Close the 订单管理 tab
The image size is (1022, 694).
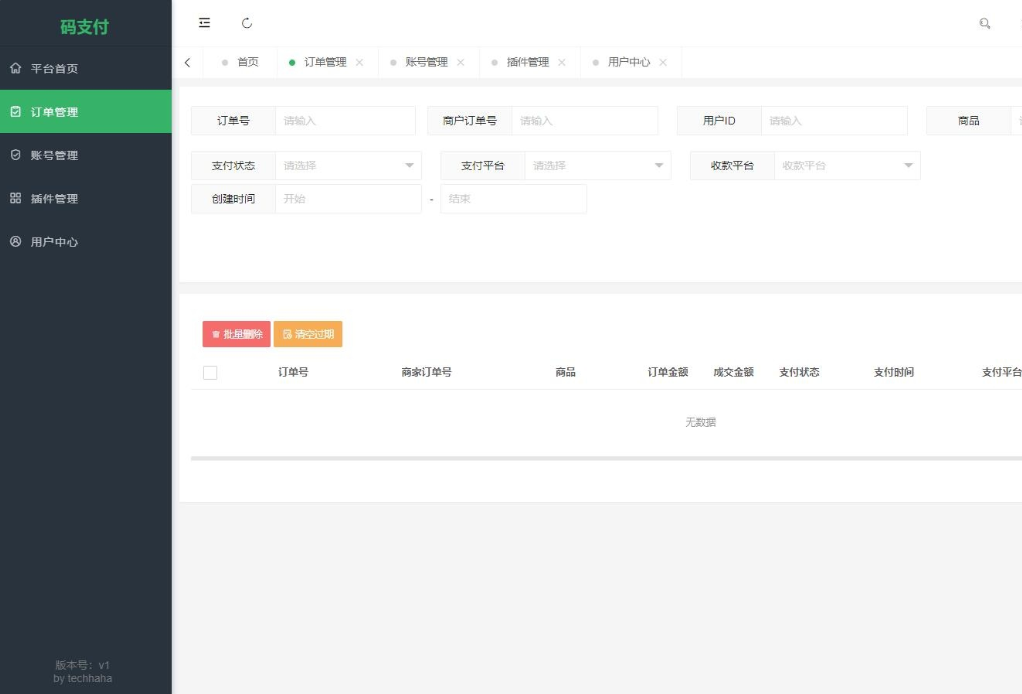pyautogui.click(x=359, y=63)
